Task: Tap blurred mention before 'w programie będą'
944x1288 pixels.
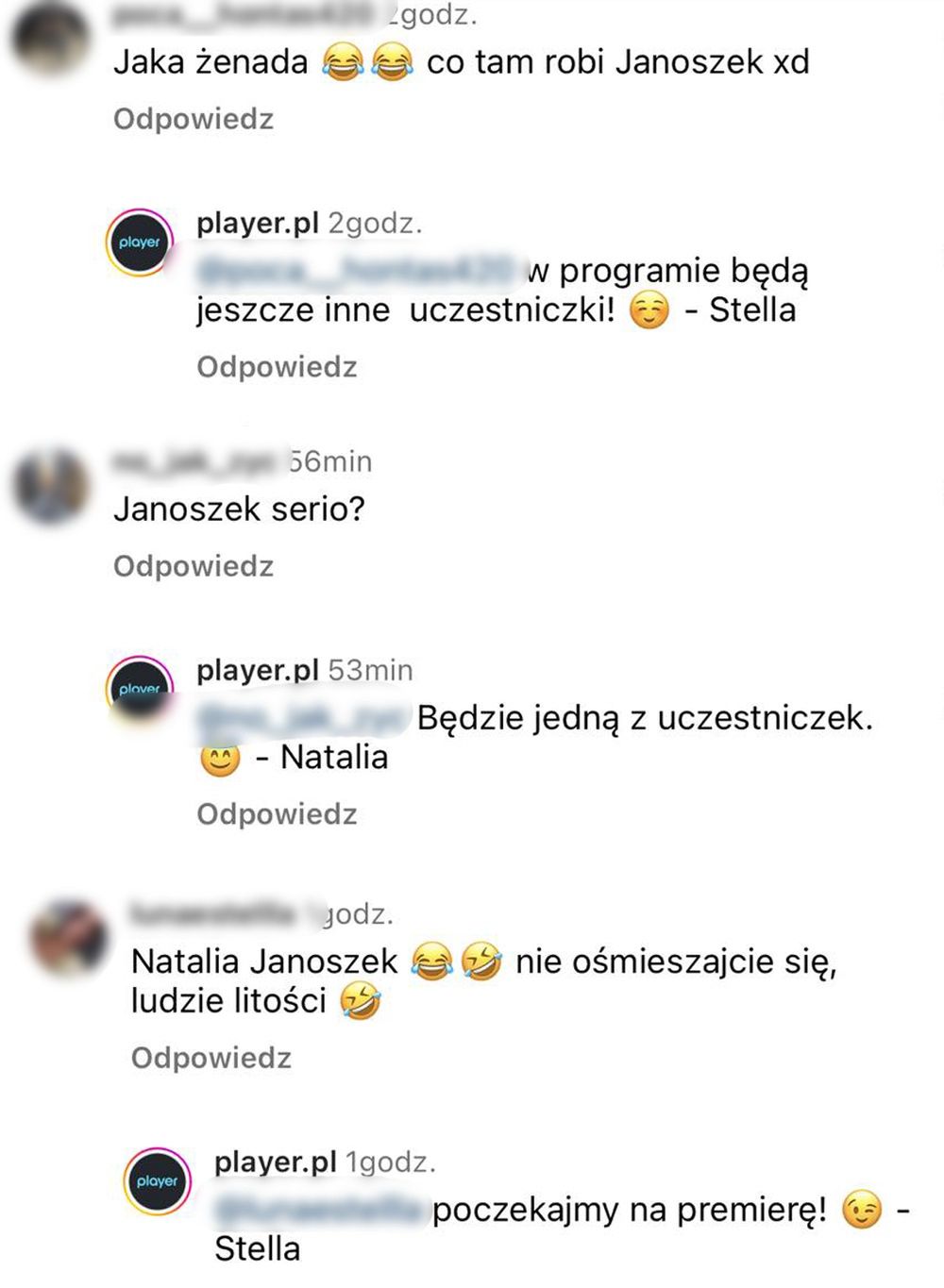Action: [359, 271]
